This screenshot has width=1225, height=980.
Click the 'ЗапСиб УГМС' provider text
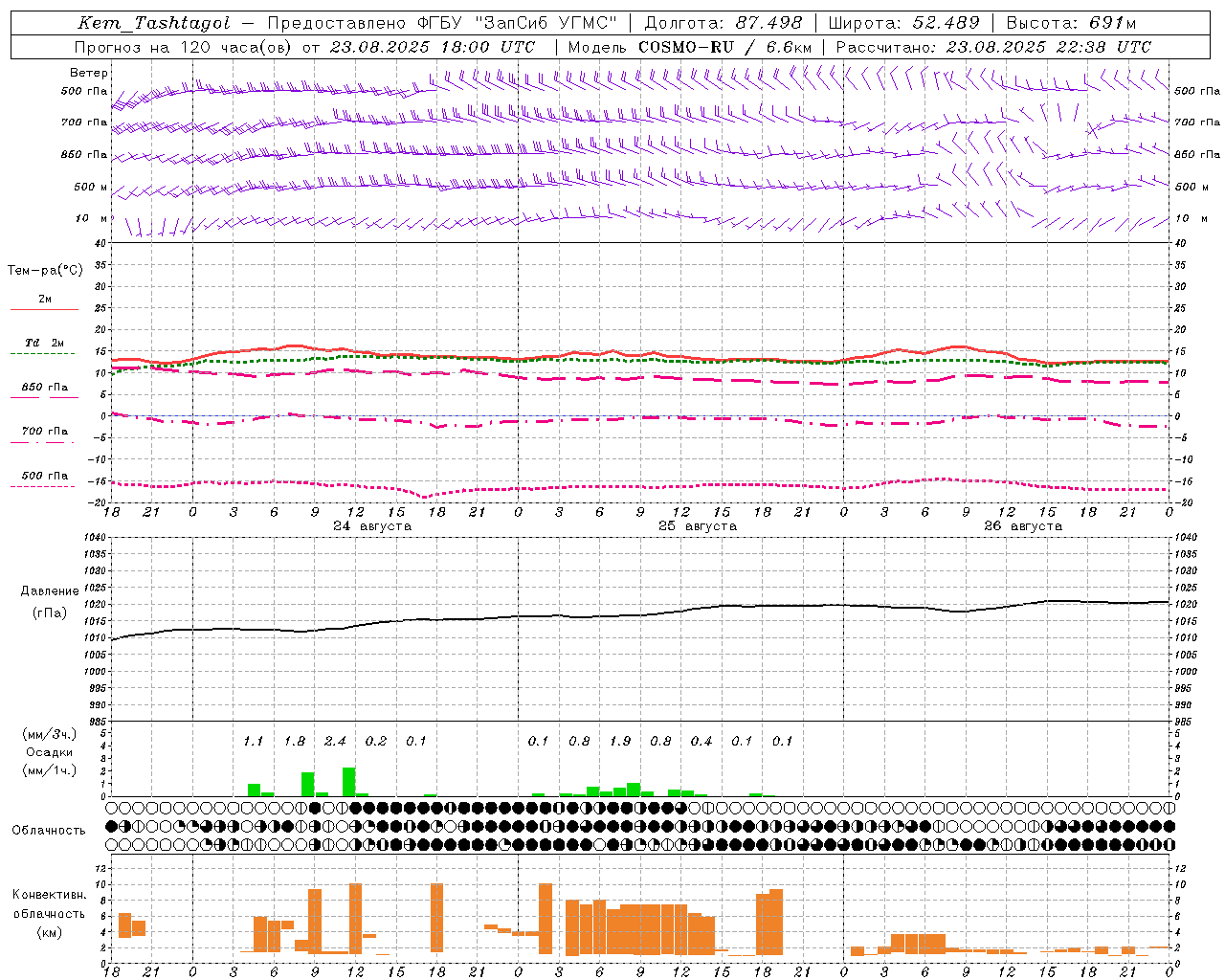coord(546,23)
